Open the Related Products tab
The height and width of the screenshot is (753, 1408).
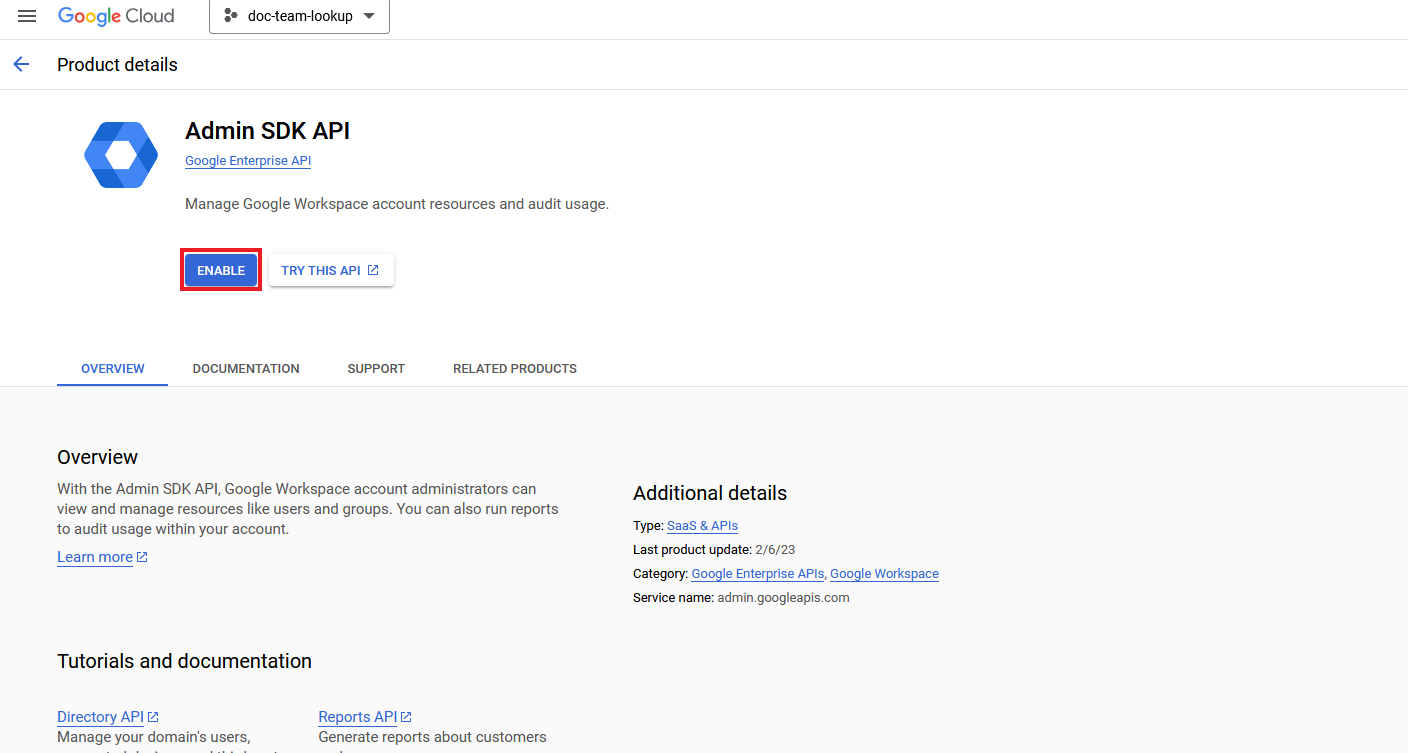(514, 369)
